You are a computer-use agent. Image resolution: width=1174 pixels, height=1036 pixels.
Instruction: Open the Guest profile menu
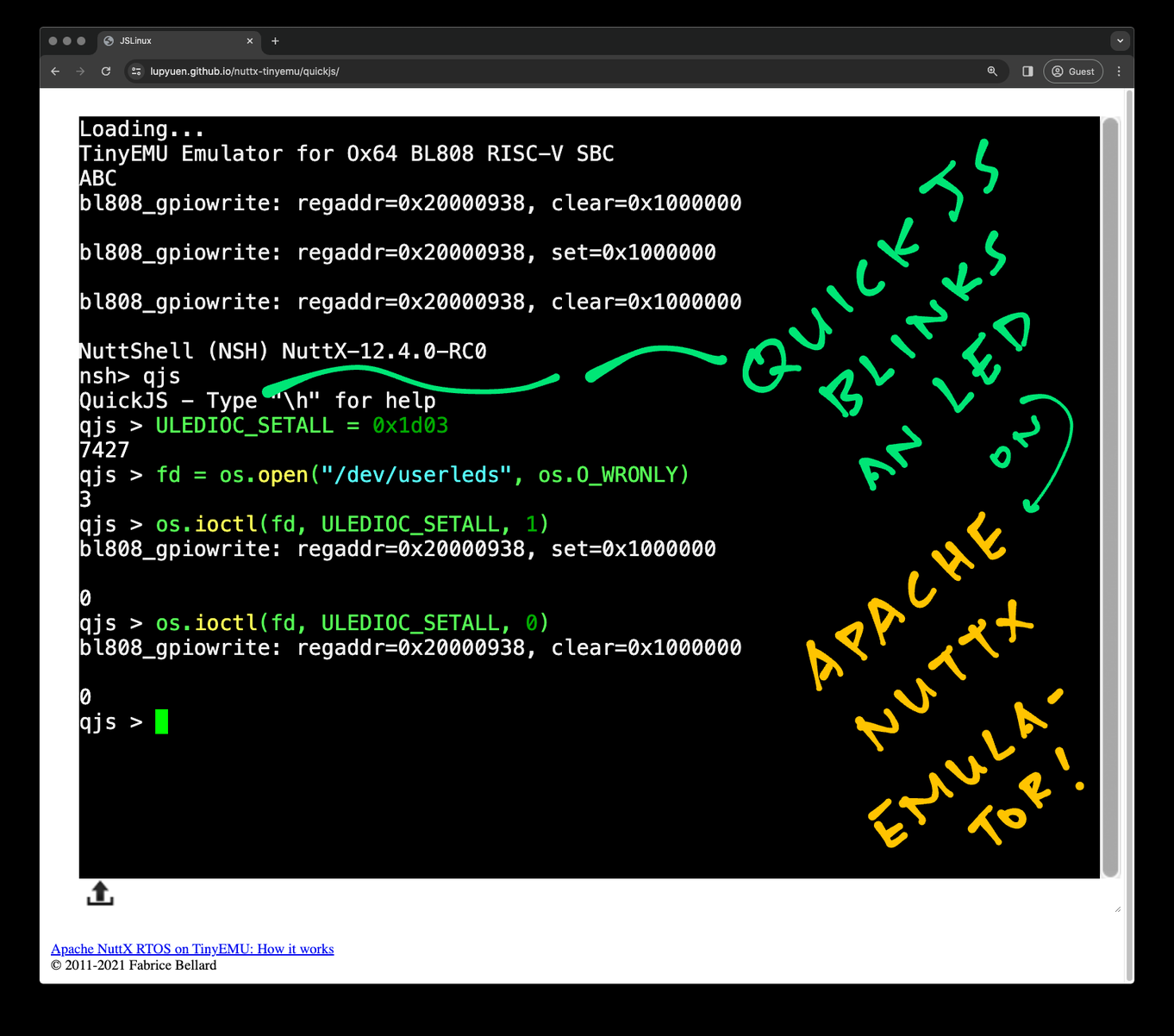[x=1073, y=72]
